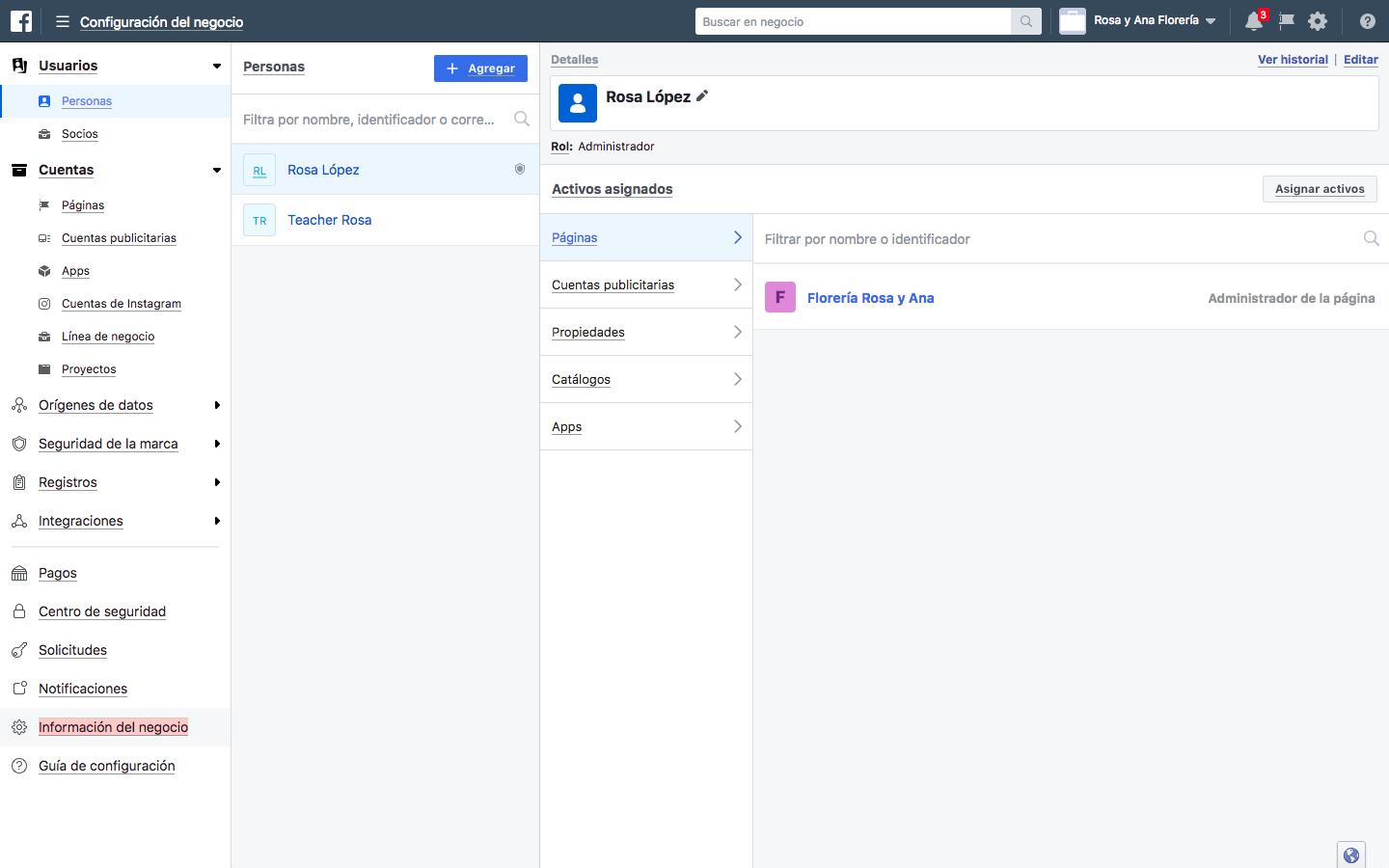Click the flag icon in top bar

tap(1287, 21)
